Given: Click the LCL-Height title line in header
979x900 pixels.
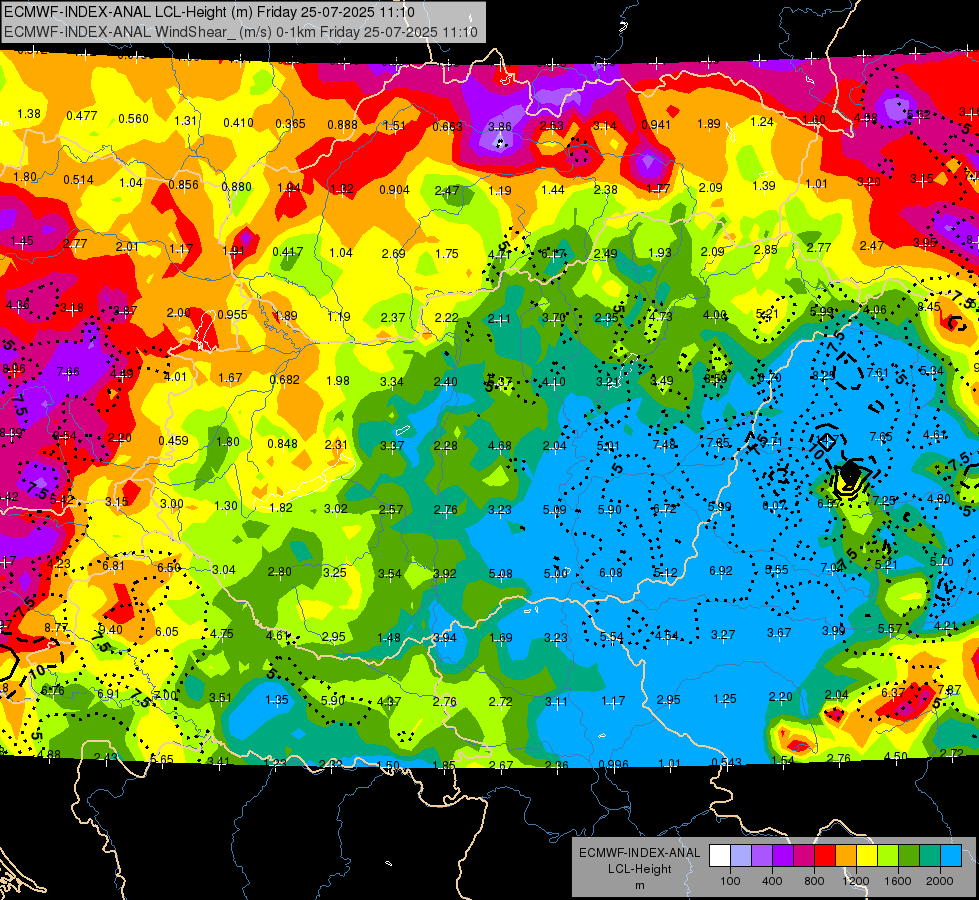Looking at the screenshot, I should 209,12.
